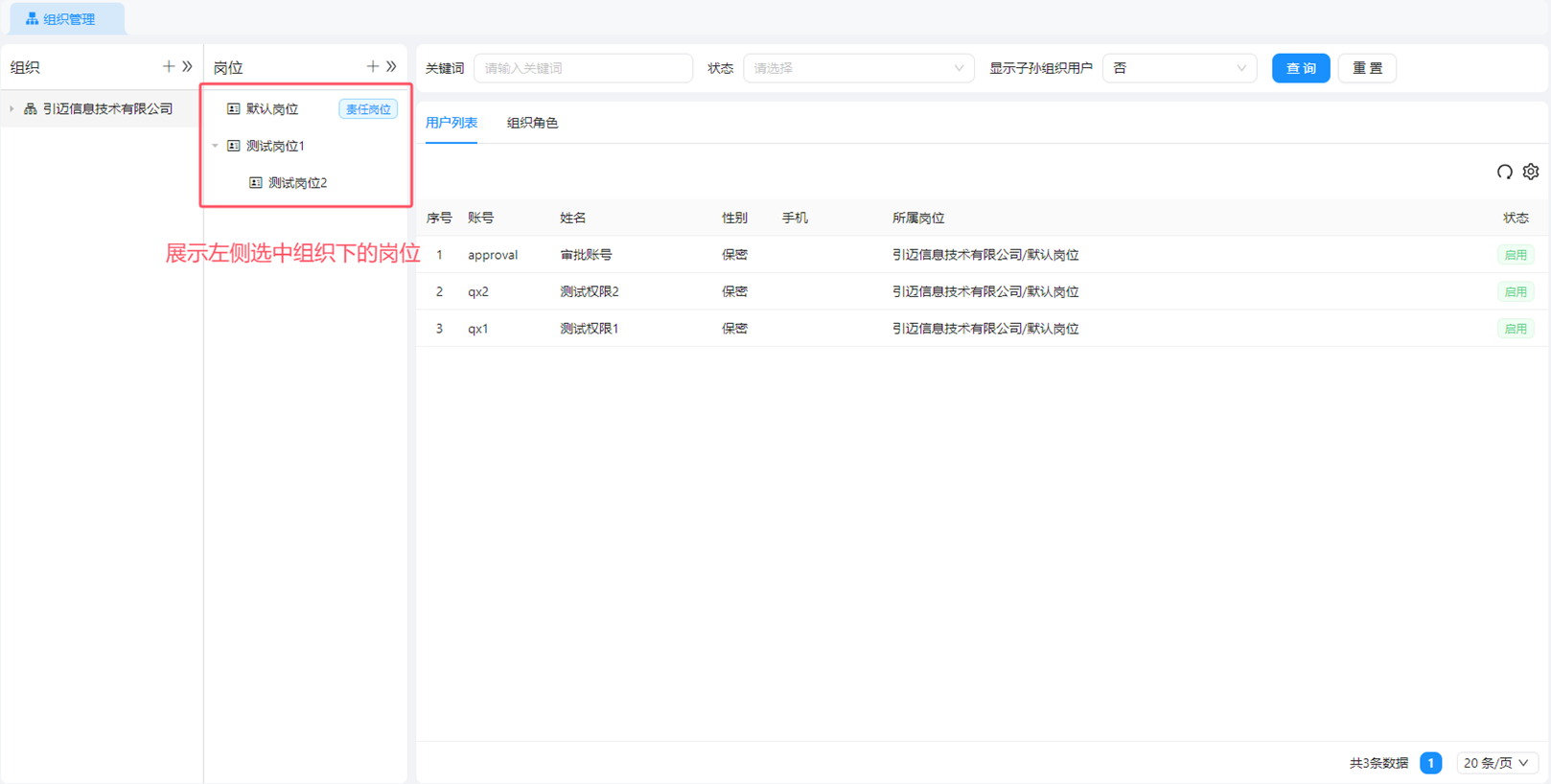
Task: Open table column settings gear
Action: point(1531,172)
